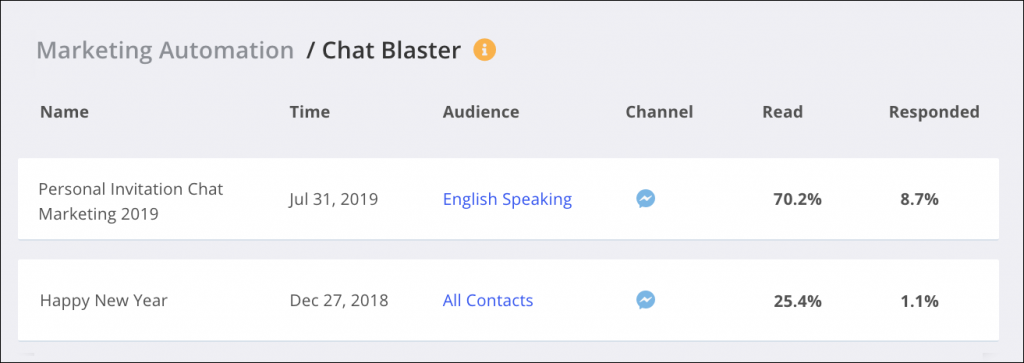Click the Channel column header
Image resolution: width=1024 pixels, height=363 pixels.
[659, 112]
